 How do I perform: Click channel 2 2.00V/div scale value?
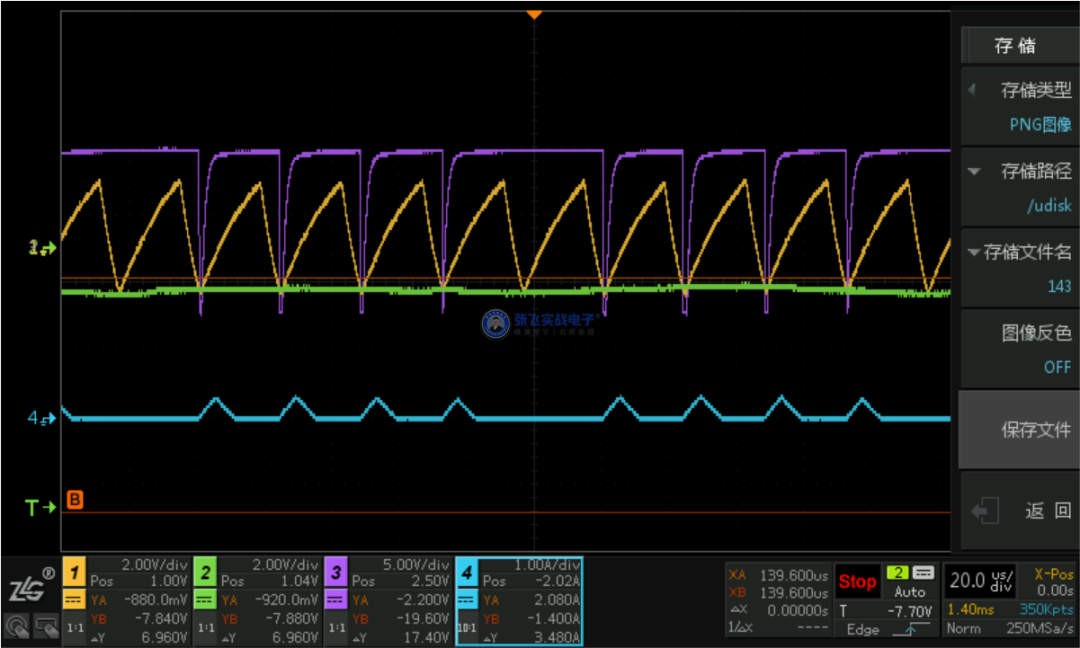coord(285,565)
